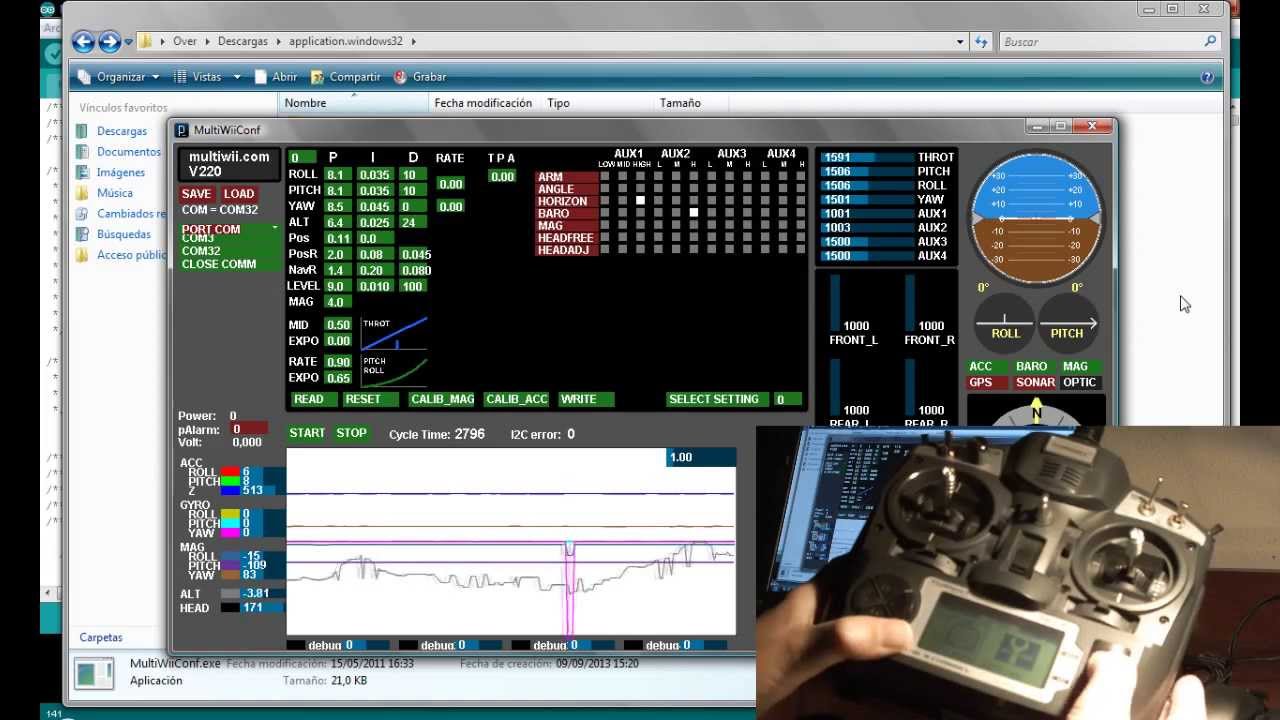
Task: Go back in the Explorer window
Action: [x=83, y=42]
